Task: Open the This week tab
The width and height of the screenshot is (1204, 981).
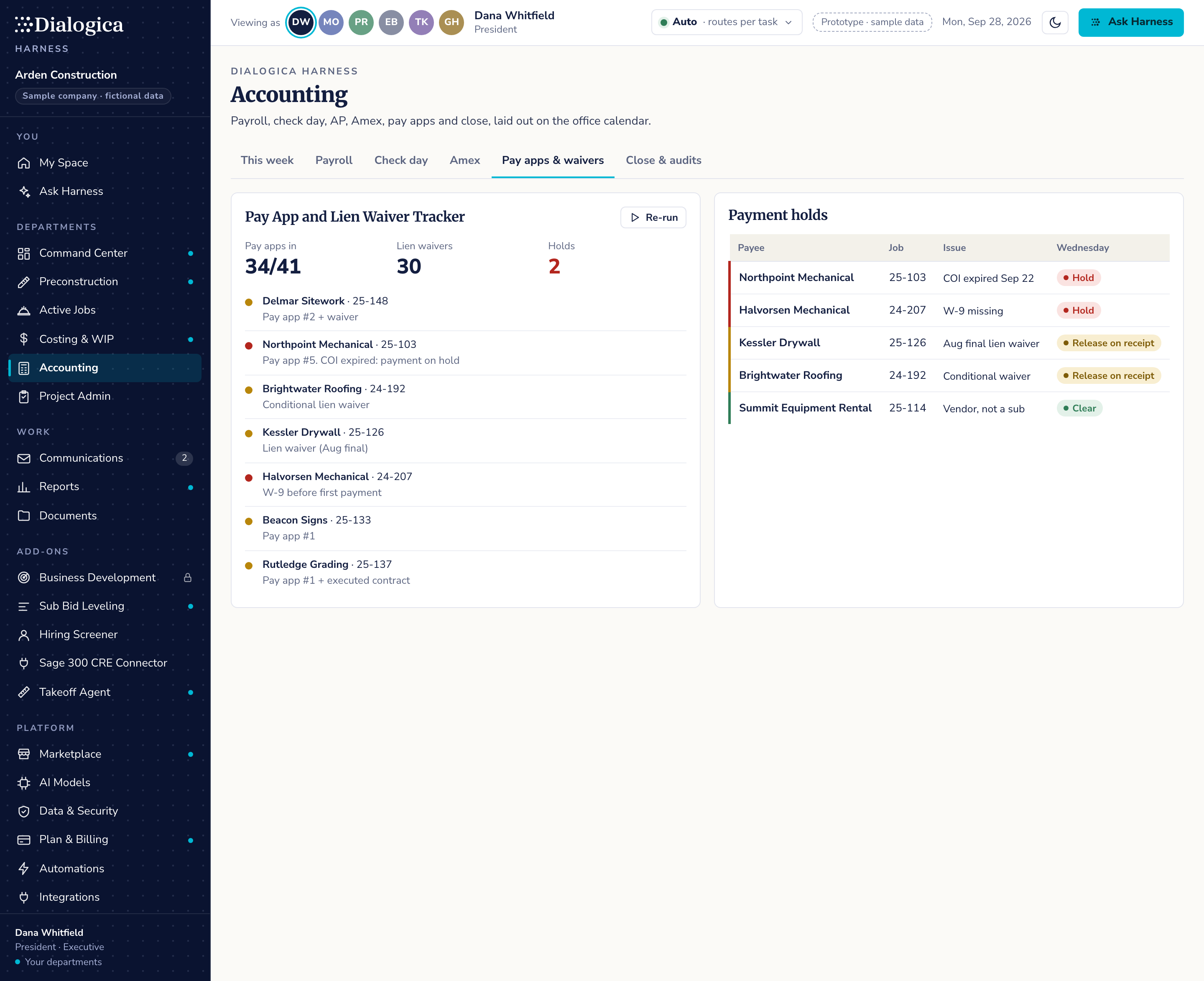Action: pos(267,161)
